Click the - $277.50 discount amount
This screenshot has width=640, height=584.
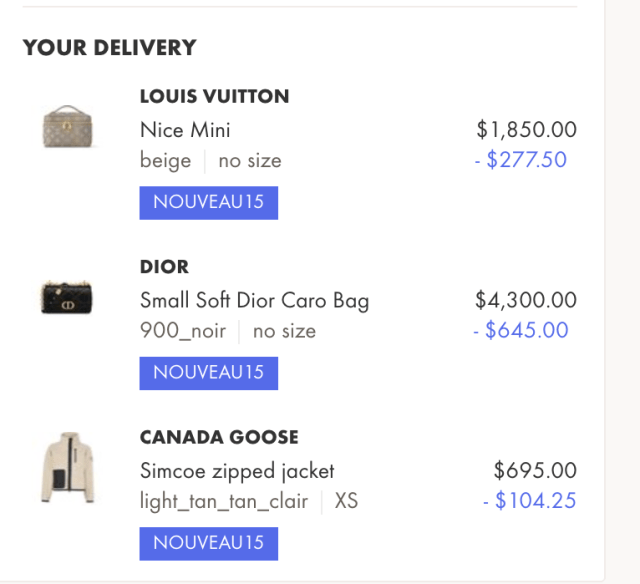point(521,160)
